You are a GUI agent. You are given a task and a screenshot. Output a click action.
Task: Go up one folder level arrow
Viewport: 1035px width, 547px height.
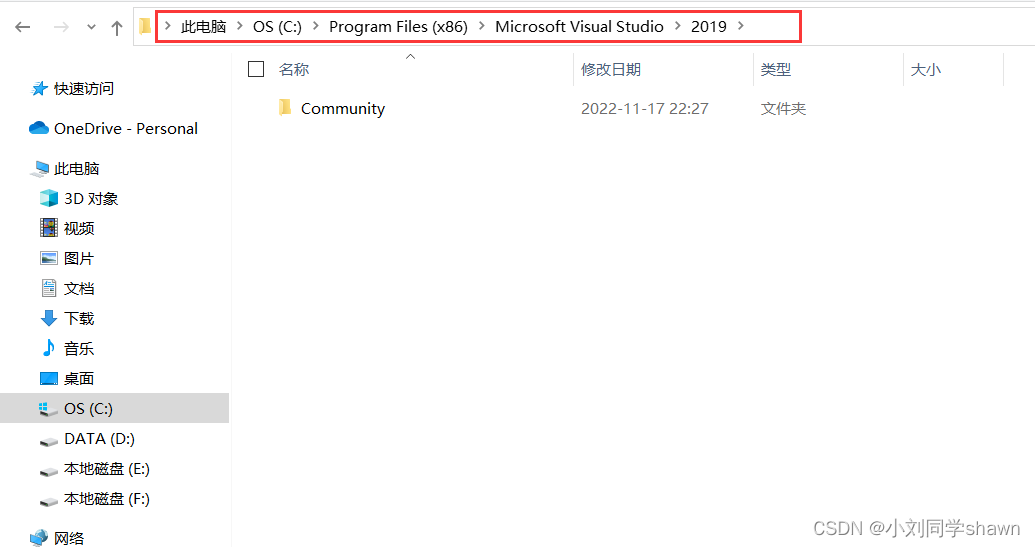[x=117, y=27]
